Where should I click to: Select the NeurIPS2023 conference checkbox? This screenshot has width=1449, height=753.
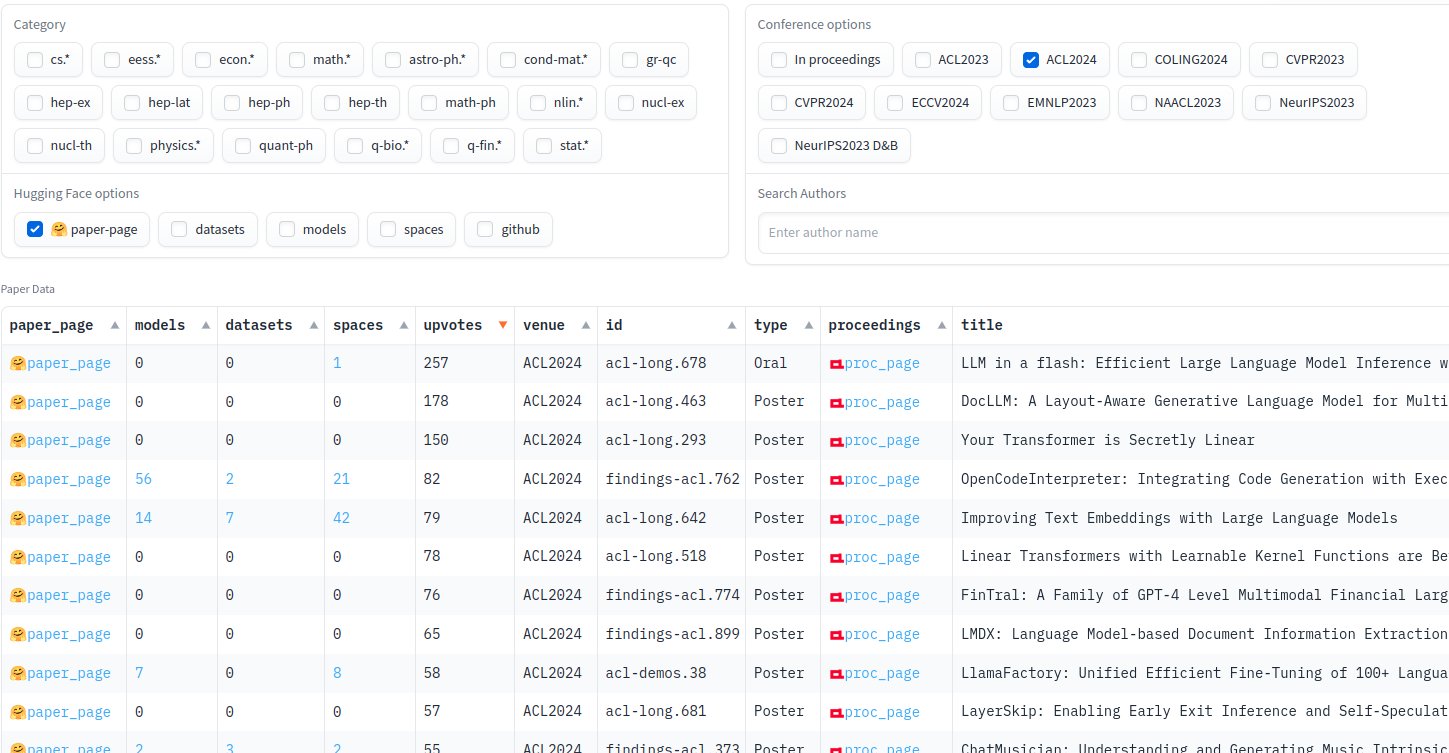click(1263, 103)
